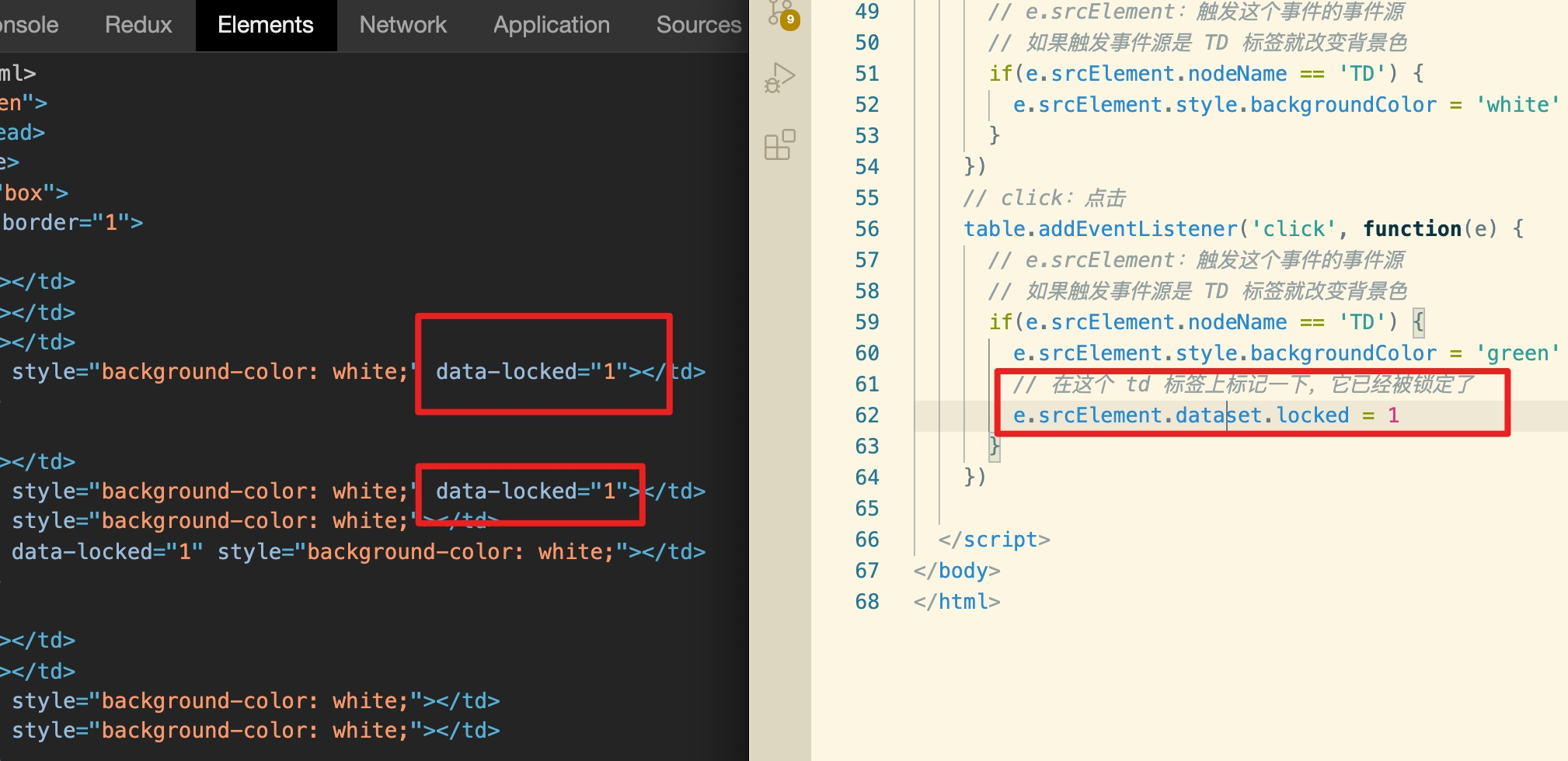This screenshot has height=761, width=1568.
Task: Click the last background-color white td row
Action: 256,731
